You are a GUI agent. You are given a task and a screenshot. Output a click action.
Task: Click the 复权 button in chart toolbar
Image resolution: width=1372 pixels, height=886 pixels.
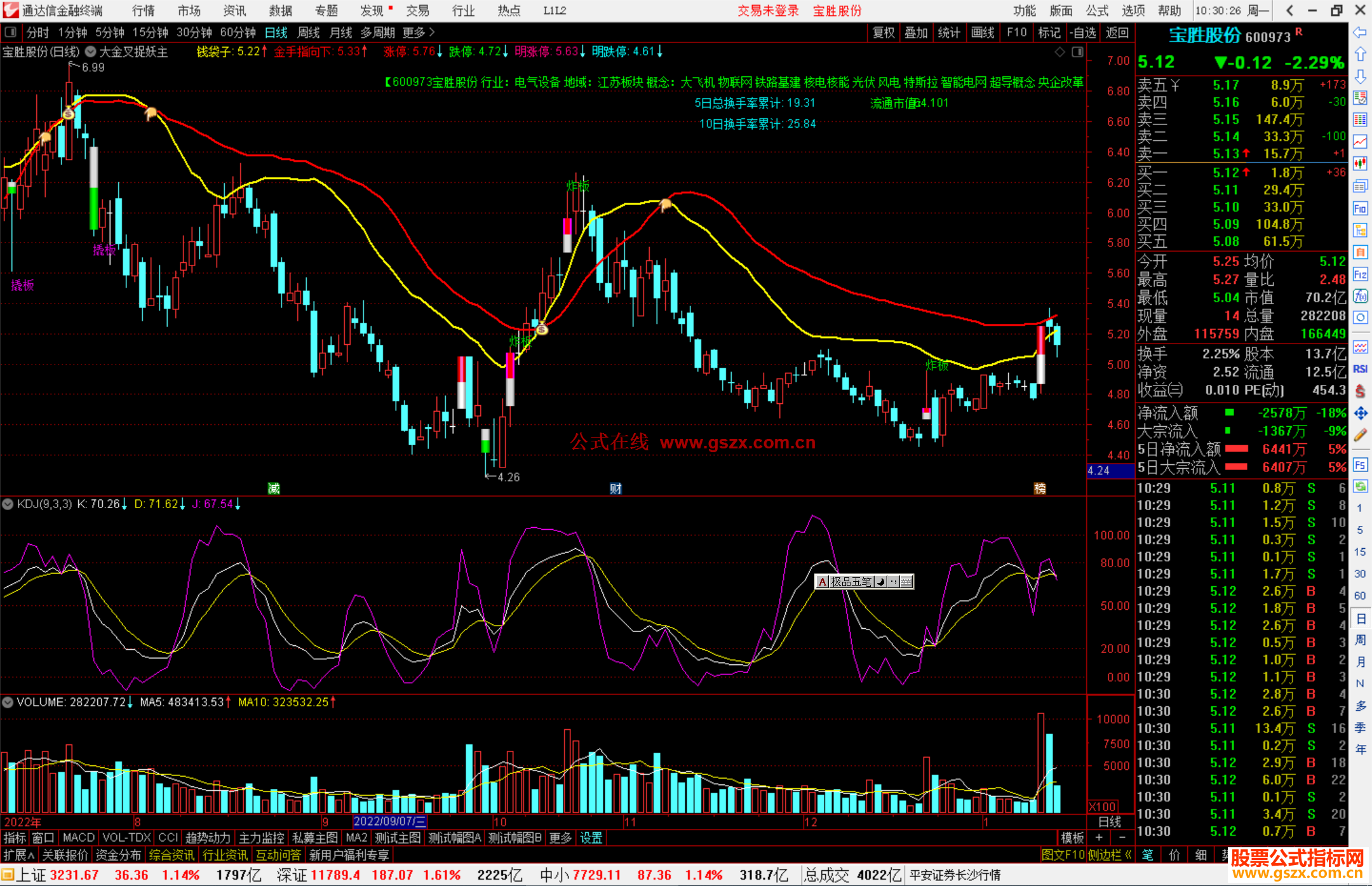point(884,32)
